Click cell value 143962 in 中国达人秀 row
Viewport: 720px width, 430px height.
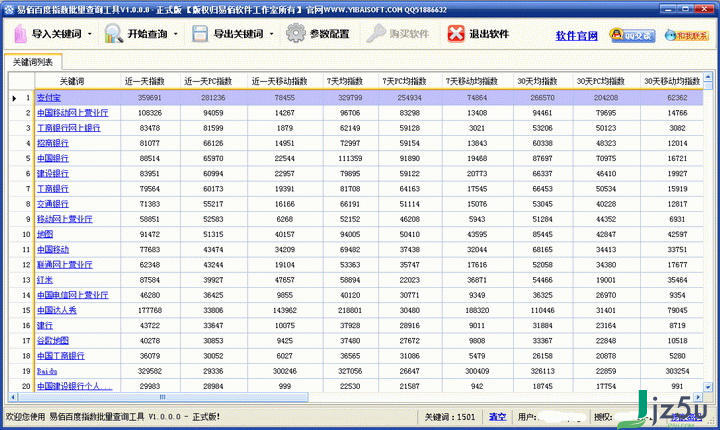pyautogui.click(x=285, y=310)
